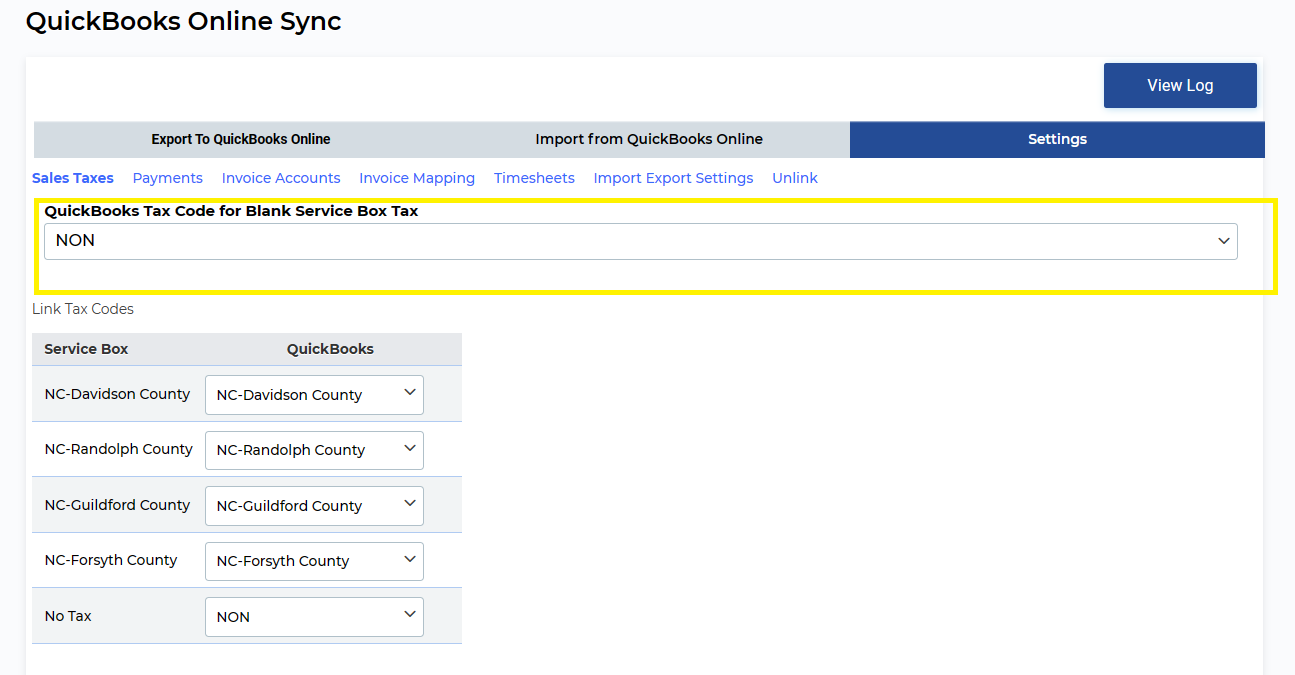
Task: Open the Sales Taxes sub-tab
Action: click(x=73, y=178)
